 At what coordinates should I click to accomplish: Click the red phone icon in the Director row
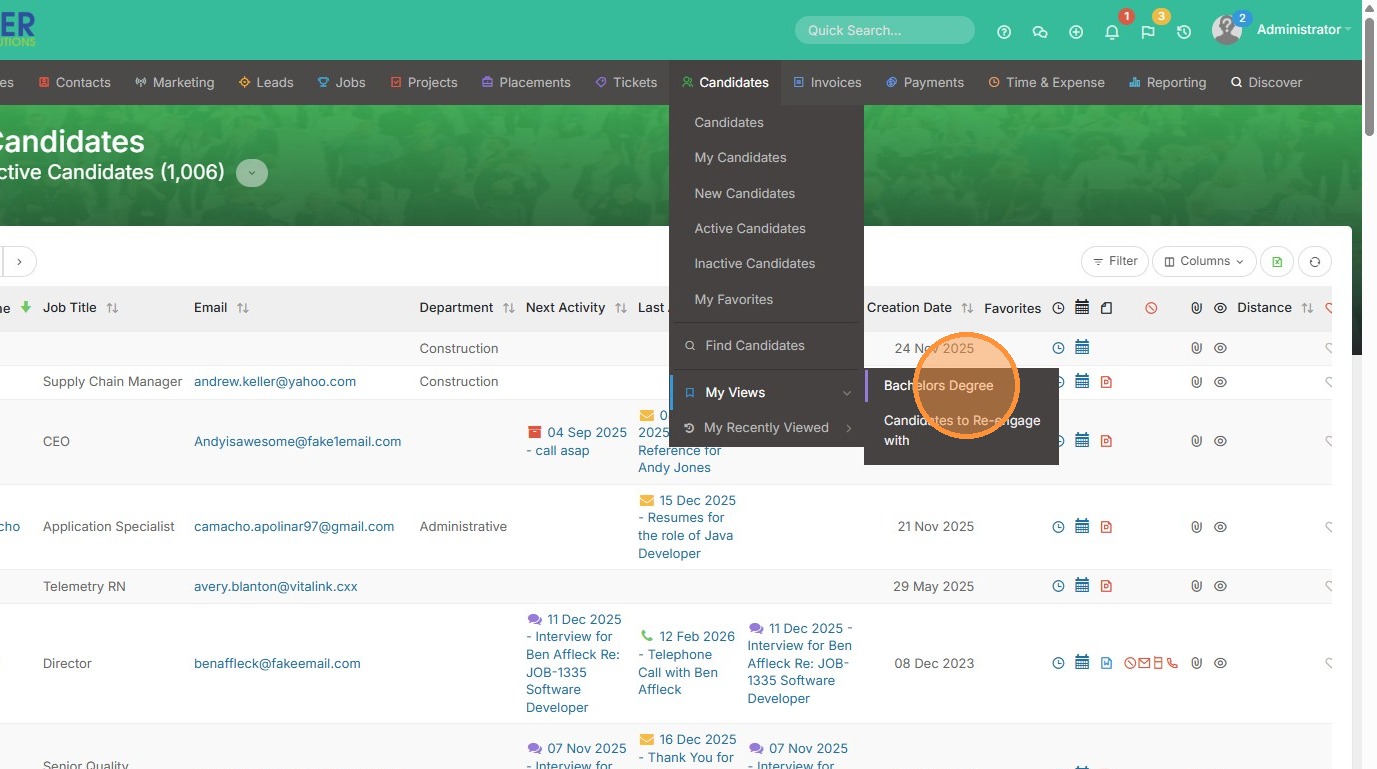1172,663
